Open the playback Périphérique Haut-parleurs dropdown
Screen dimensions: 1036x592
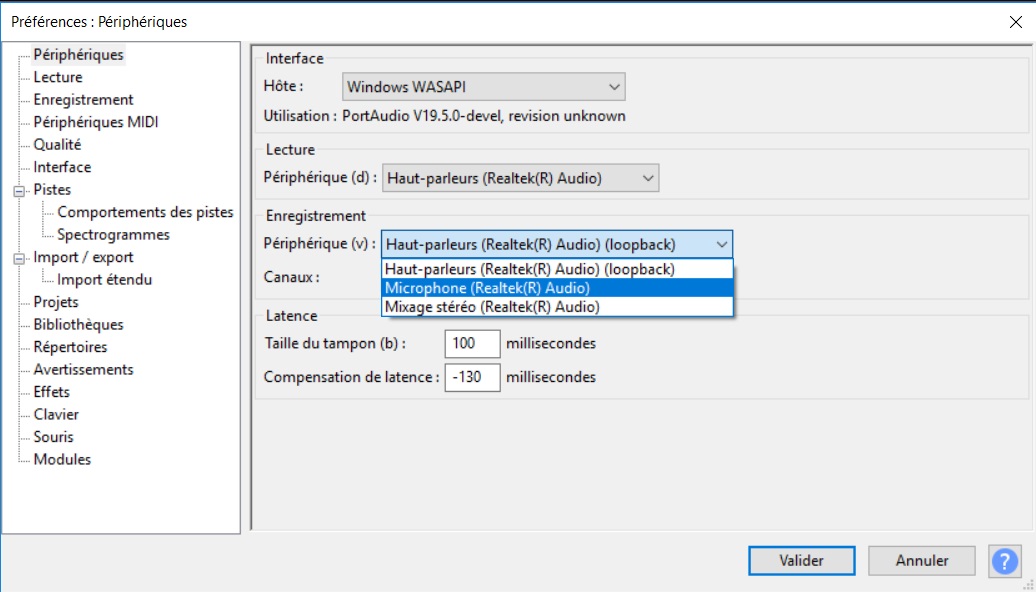[521, 178]
